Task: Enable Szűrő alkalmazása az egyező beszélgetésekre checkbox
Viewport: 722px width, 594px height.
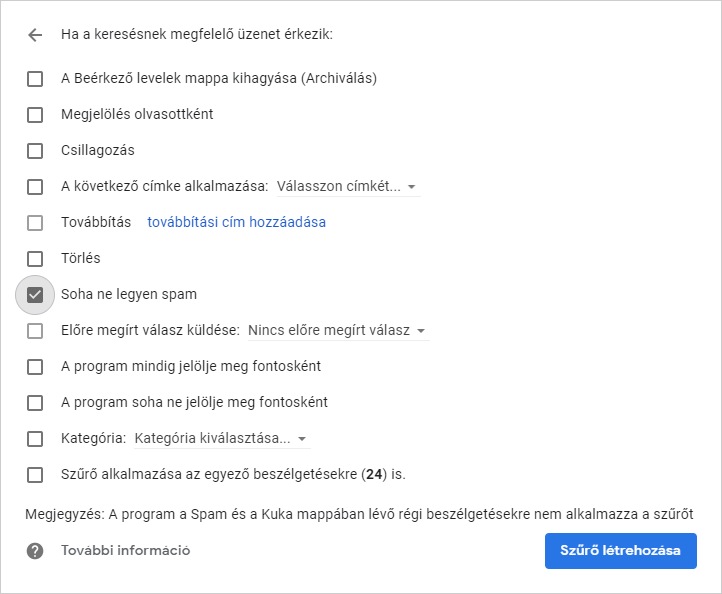Action: (35, 474)
